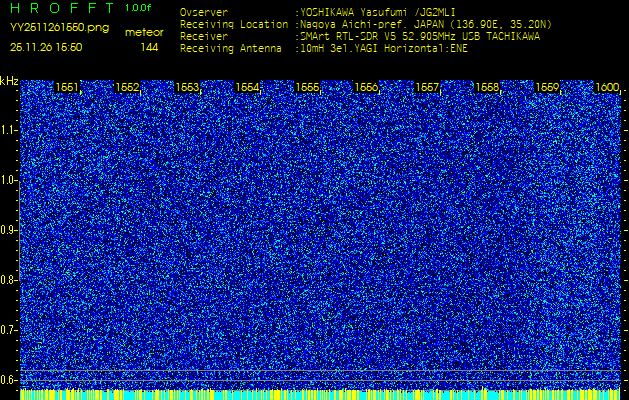The image size is (629, 400).
Task: Click the meteor count value 144
Action: click(149, 47)
